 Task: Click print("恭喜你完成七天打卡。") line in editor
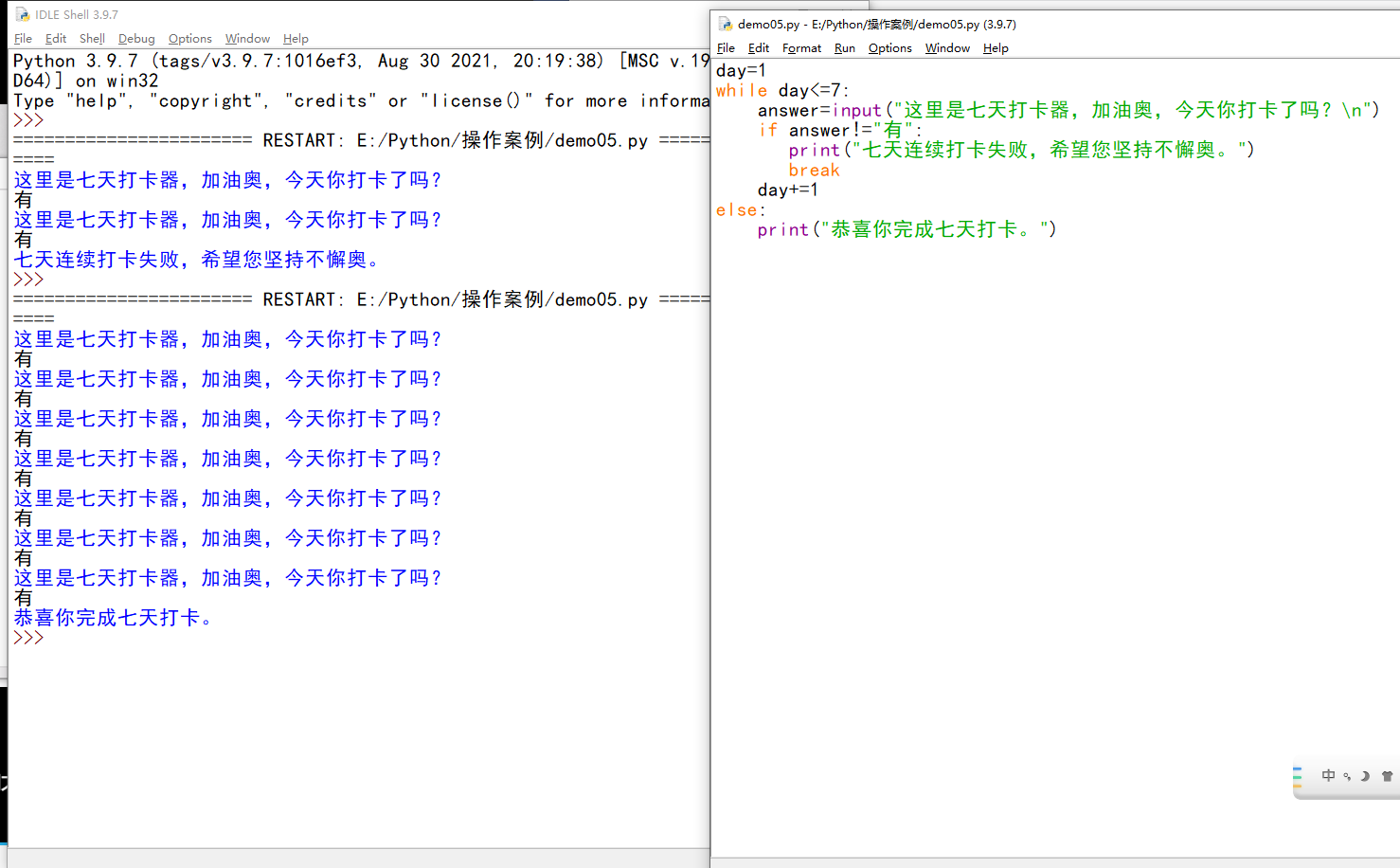click(x=906, y=230)
